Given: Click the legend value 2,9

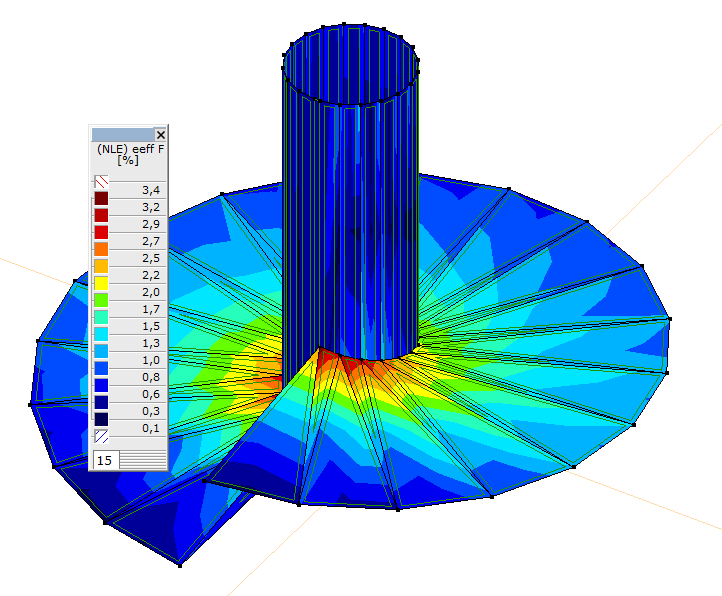Looking at the screenshot, I should (x=151, y=224).
